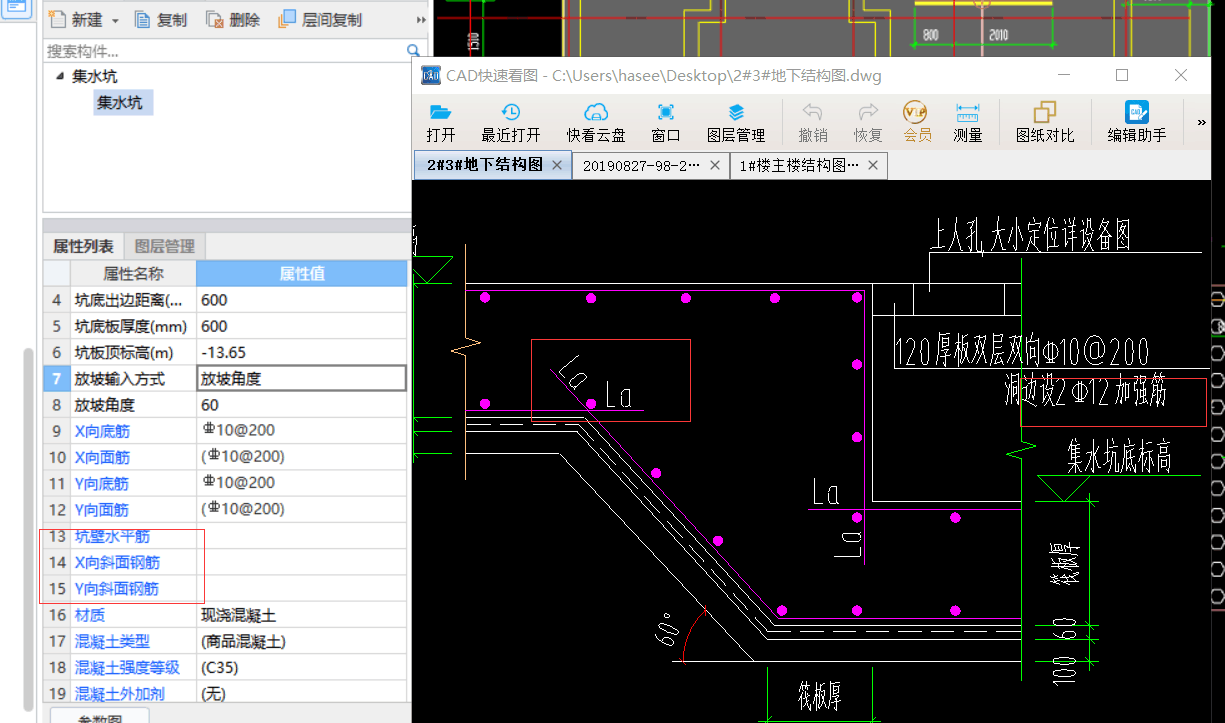Open 图层管理 layer manager in CAD toolbar
Screen dimensions: 1225x723
(x=736, y=122)
